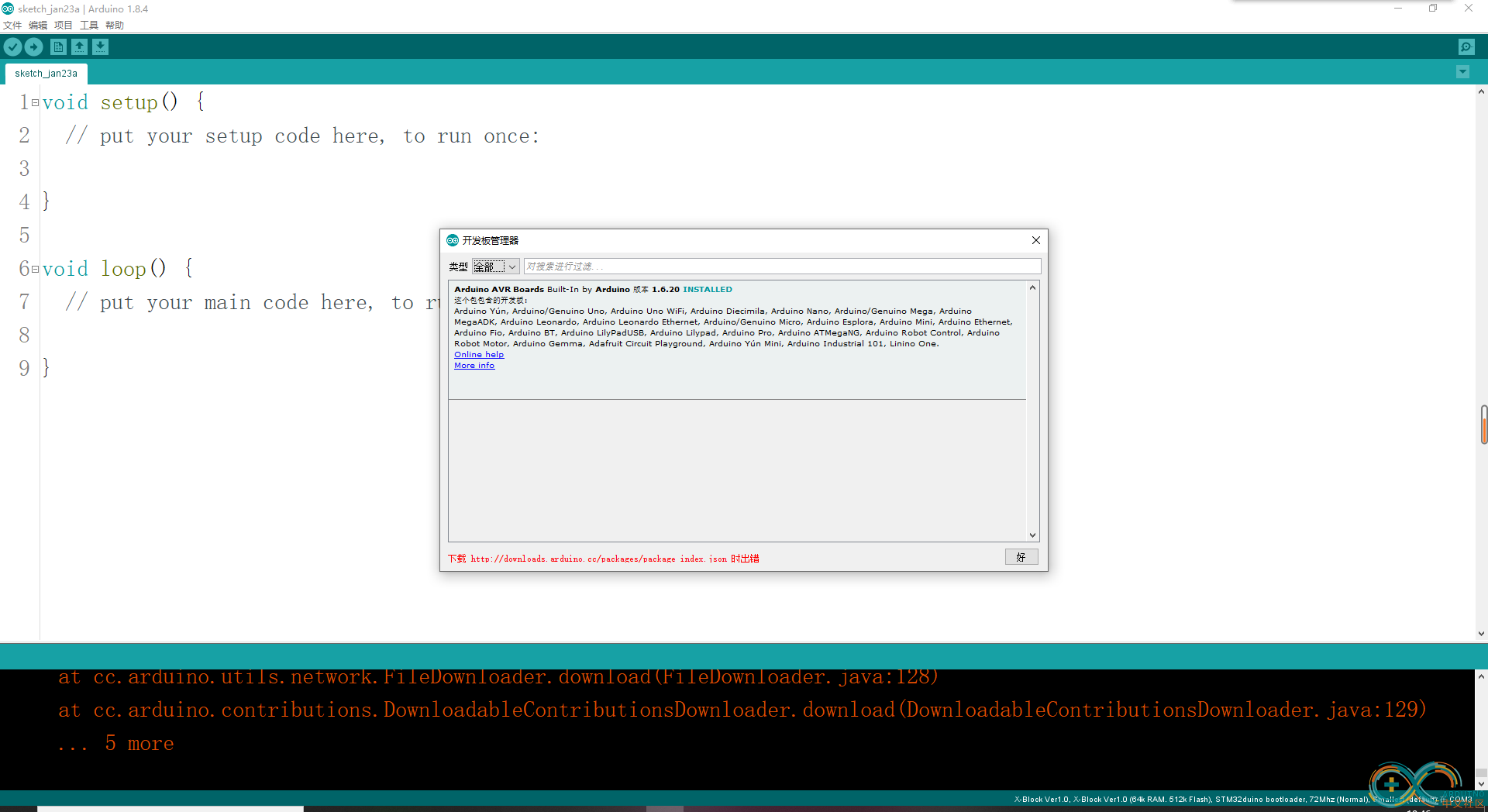Open the 编辑 menu
The width and height of the screenshot is (1488, 812).
[38, 25]
